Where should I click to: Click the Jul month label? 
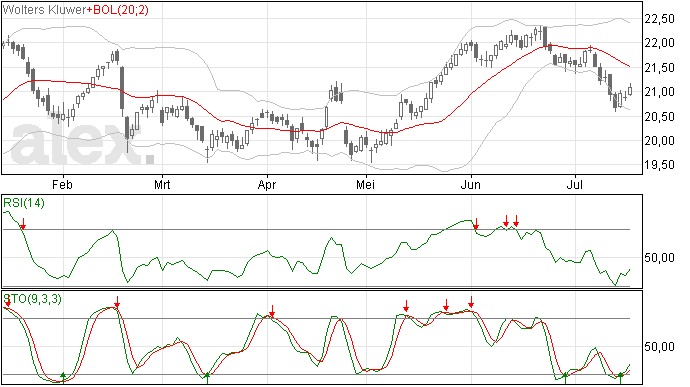[575, 184]
